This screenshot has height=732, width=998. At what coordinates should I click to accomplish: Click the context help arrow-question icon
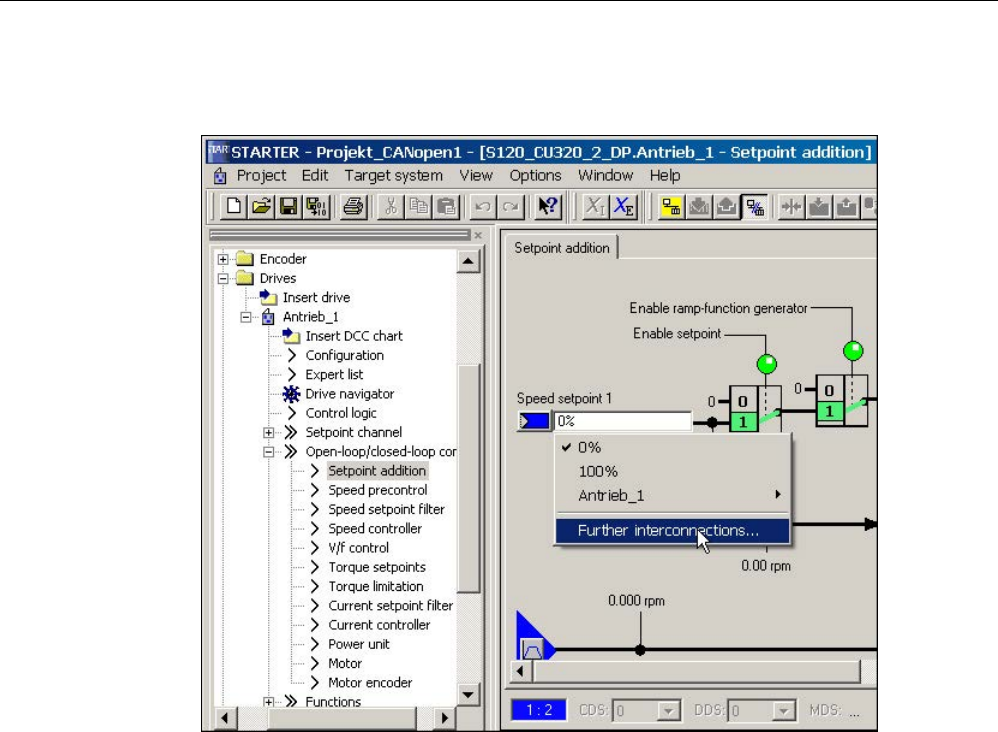(548, 206)
